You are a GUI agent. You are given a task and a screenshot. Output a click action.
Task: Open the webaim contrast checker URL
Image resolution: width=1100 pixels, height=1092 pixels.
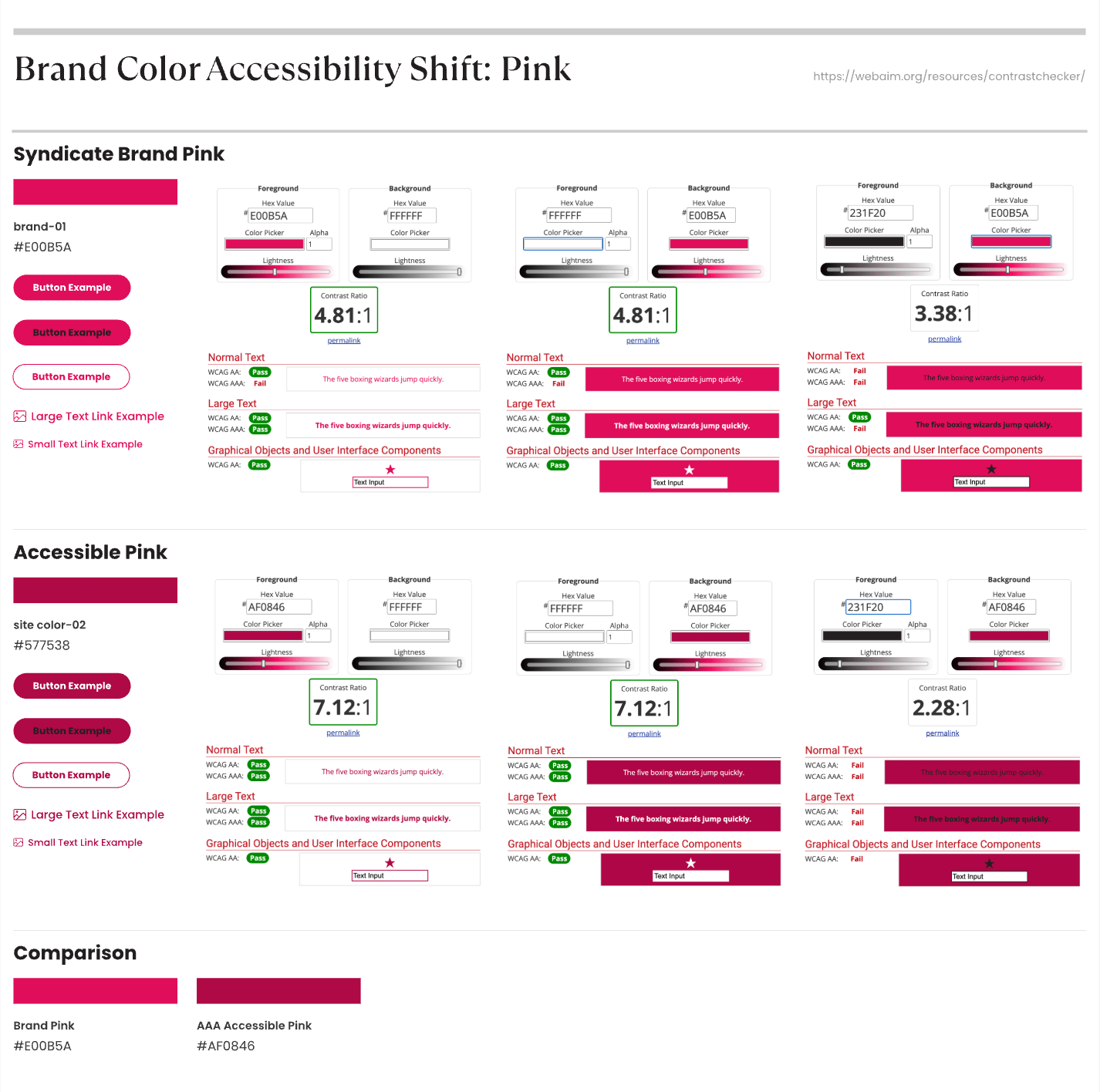(949, 76)
